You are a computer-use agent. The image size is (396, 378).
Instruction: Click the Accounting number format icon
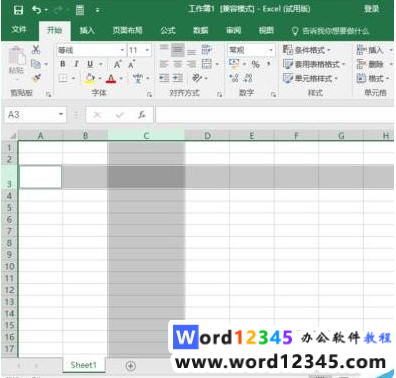(234, 64)
